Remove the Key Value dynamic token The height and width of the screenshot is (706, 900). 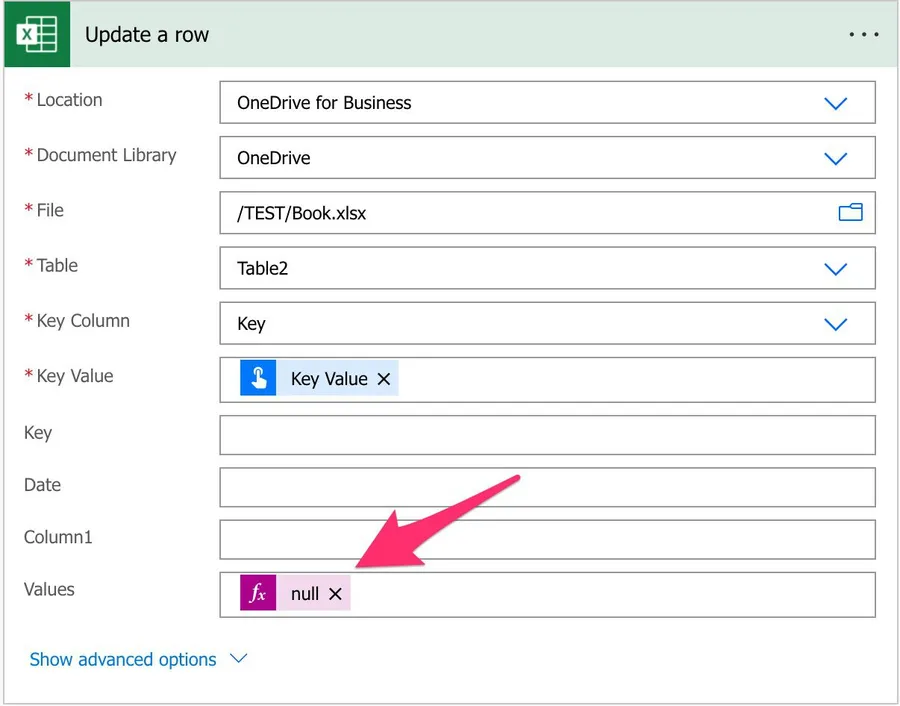tap(384, 380)
